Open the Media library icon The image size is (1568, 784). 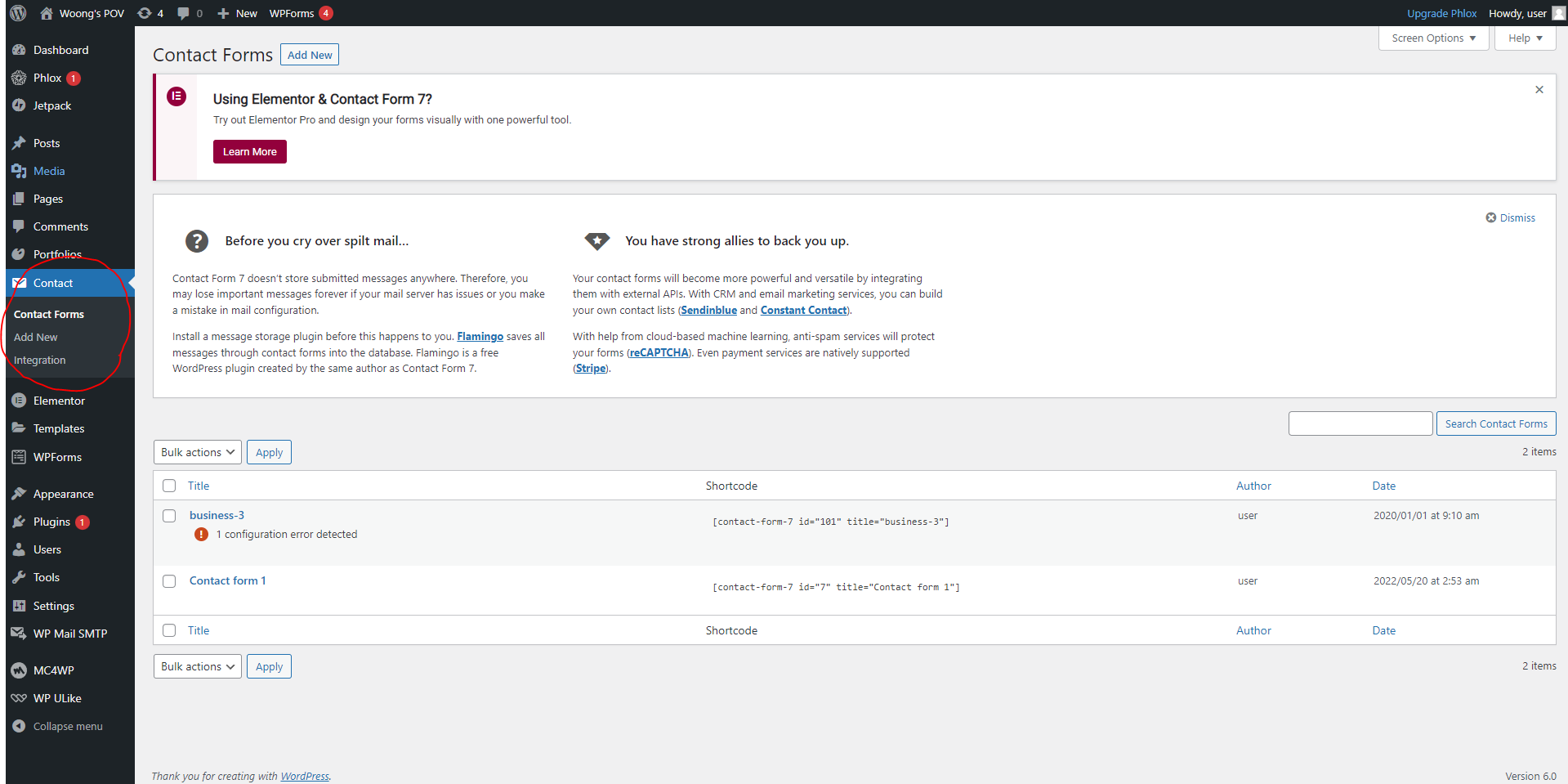click(x=19, y=171)
